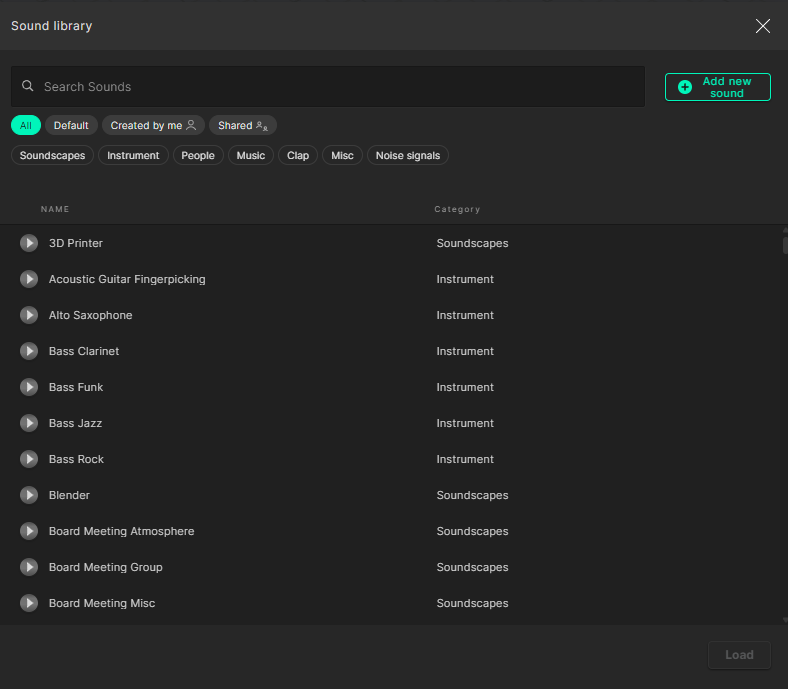Viewport: 788px width, 689px height.
Task: Focus the Search Sounds field
Action: click(328, 86)
